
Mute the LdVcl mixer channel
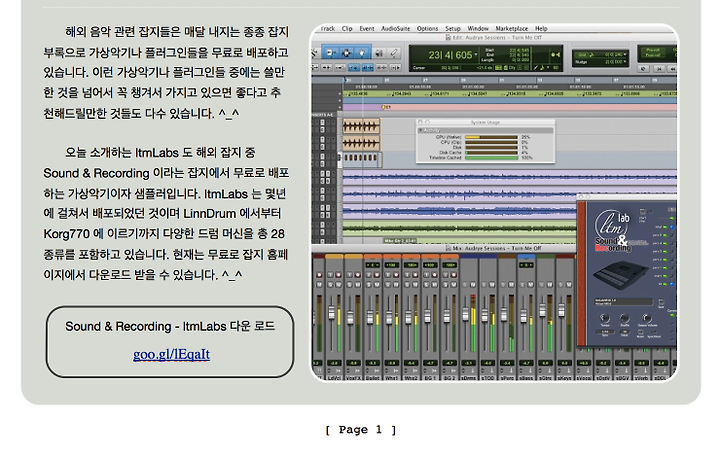coord(338,285)
